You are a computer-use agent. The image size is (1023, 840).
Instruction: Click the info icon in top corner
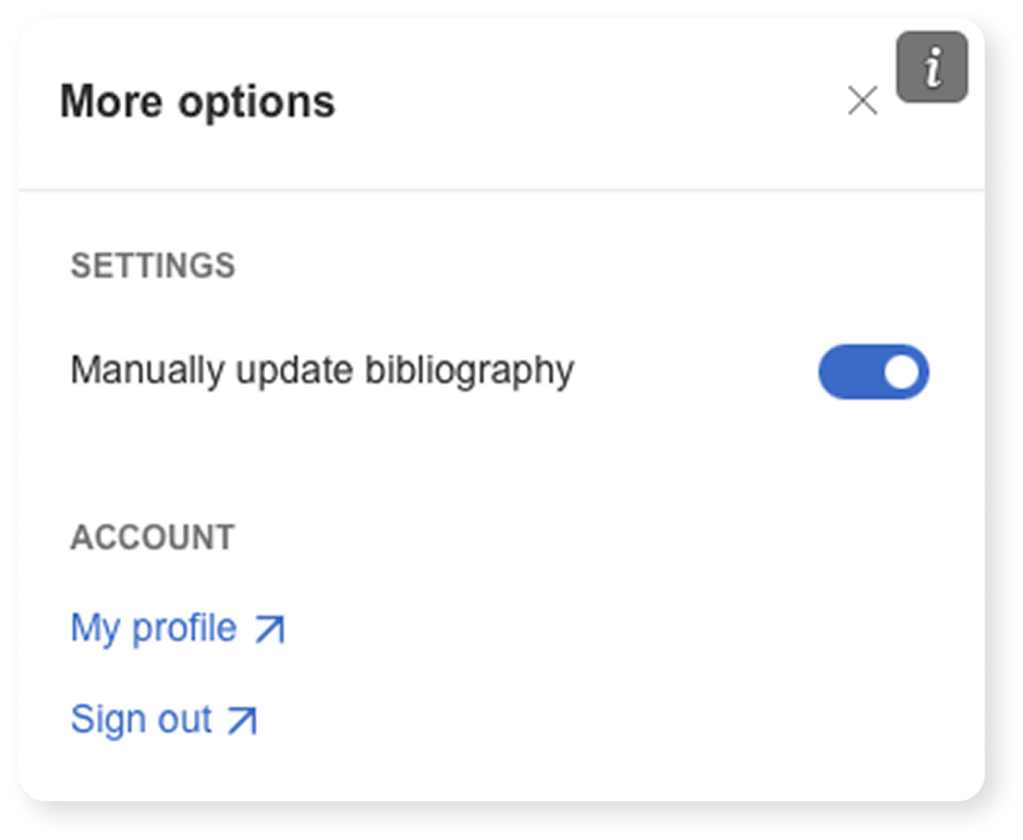[932, 67]
